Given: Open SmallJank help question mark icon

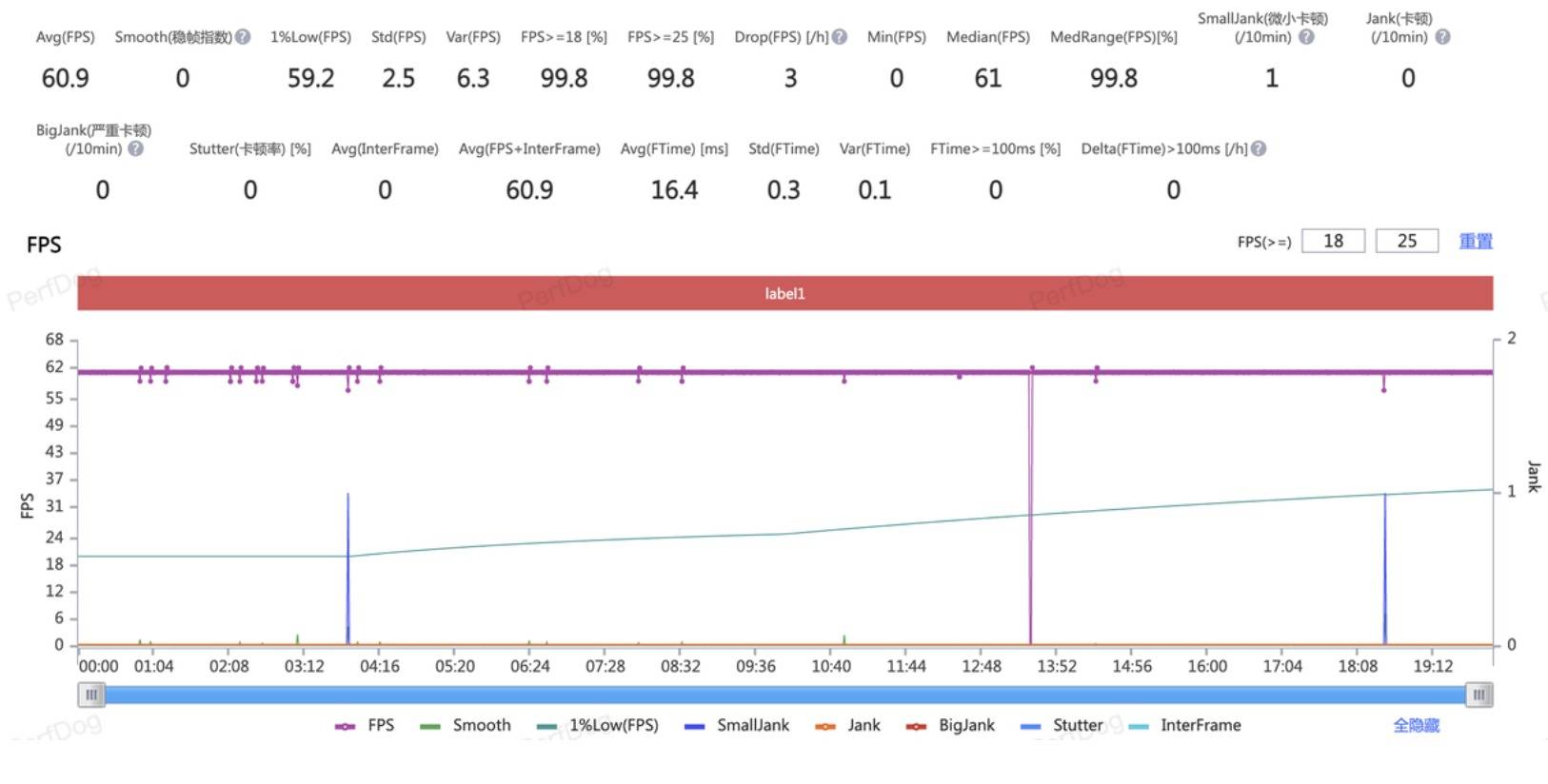Looking at the screenshot, I should pyautogui.click(x=1306, y=37).
